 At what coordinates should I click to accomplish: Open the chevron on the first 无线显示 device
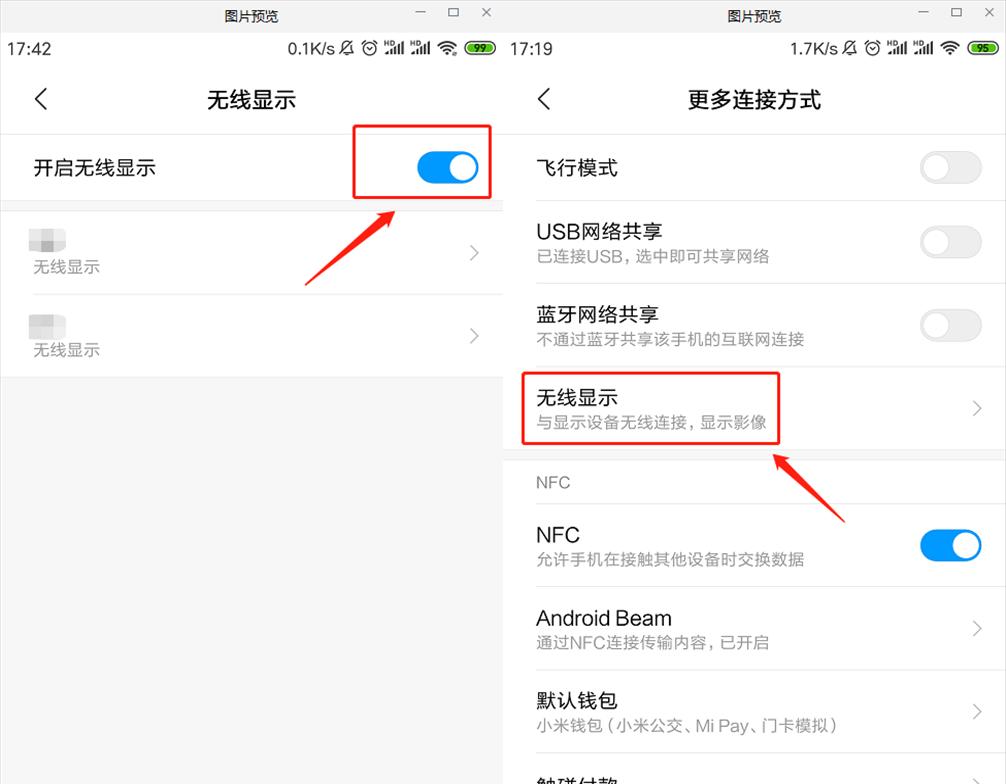coord(474,253)
